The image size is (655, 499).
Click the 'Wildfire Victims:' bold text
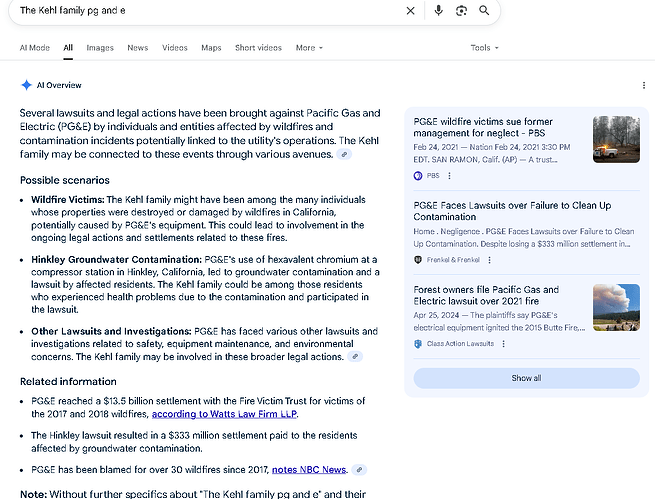pos(68,200)
